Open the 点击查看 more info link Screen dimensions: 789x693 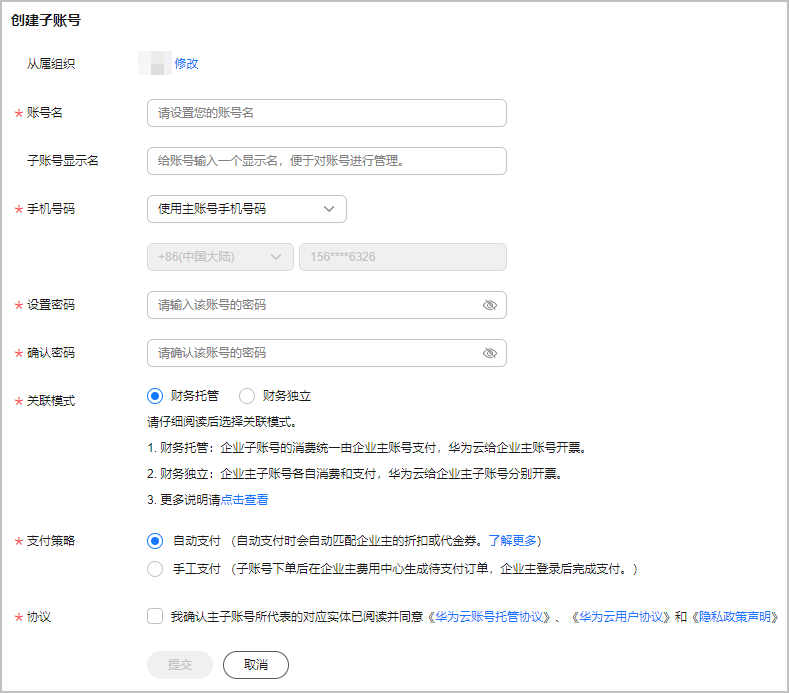coord(244,500)
